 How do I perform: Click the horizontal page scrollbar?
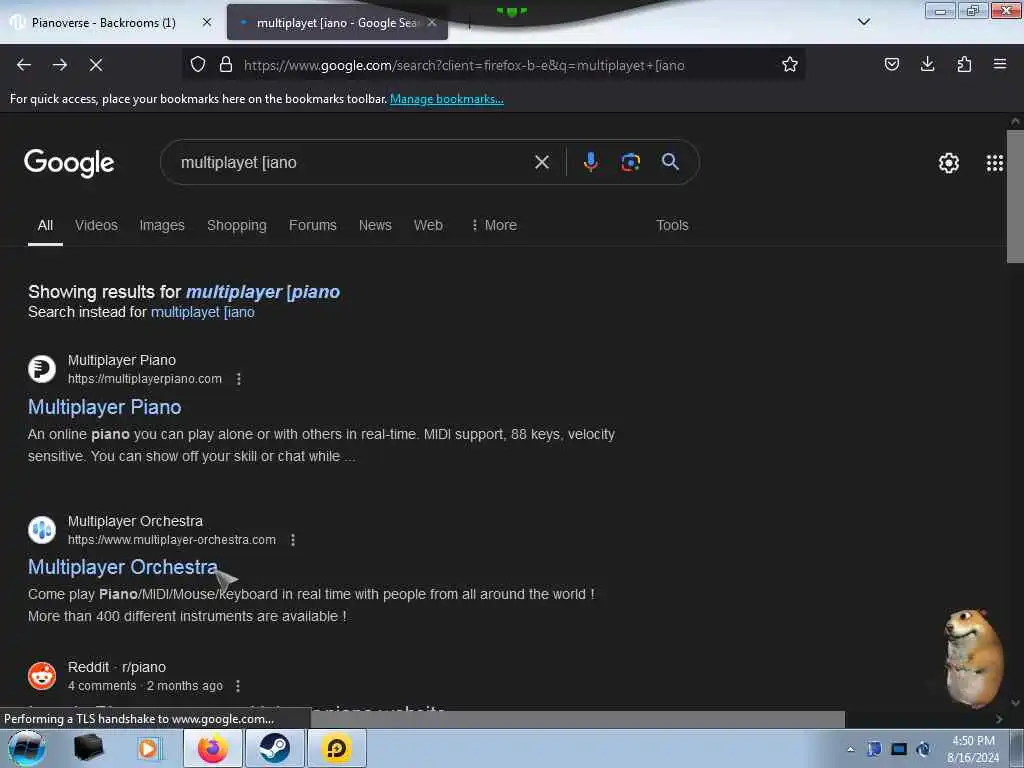tap(577, 719)
